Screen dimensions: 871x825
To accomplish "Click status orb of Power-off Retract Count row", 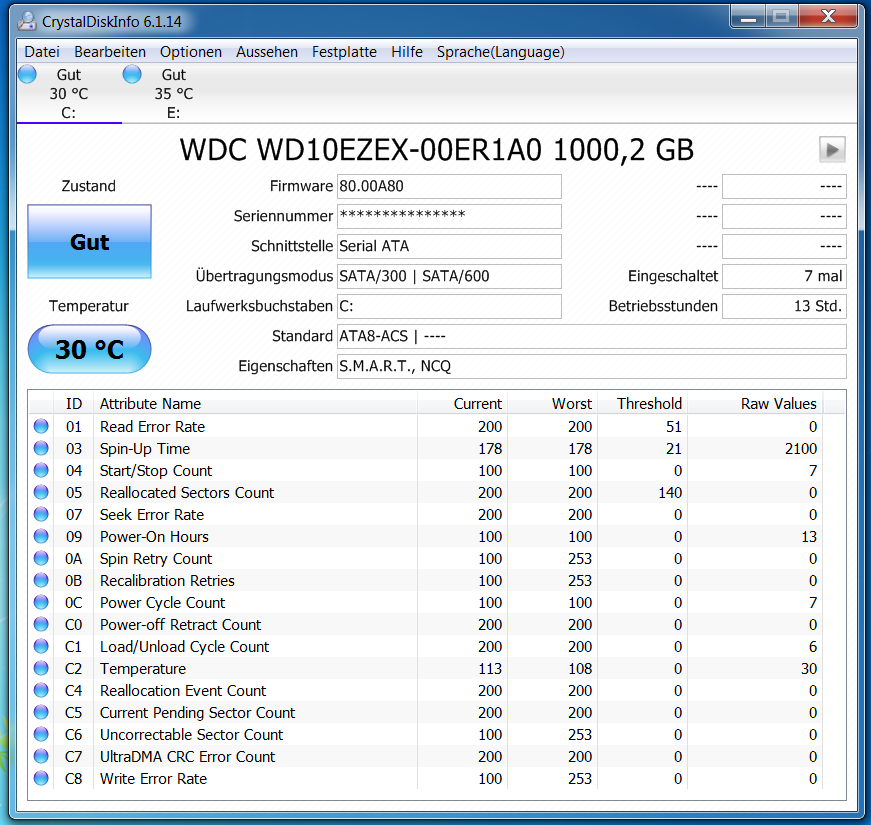I will click(x=41, y=624).
